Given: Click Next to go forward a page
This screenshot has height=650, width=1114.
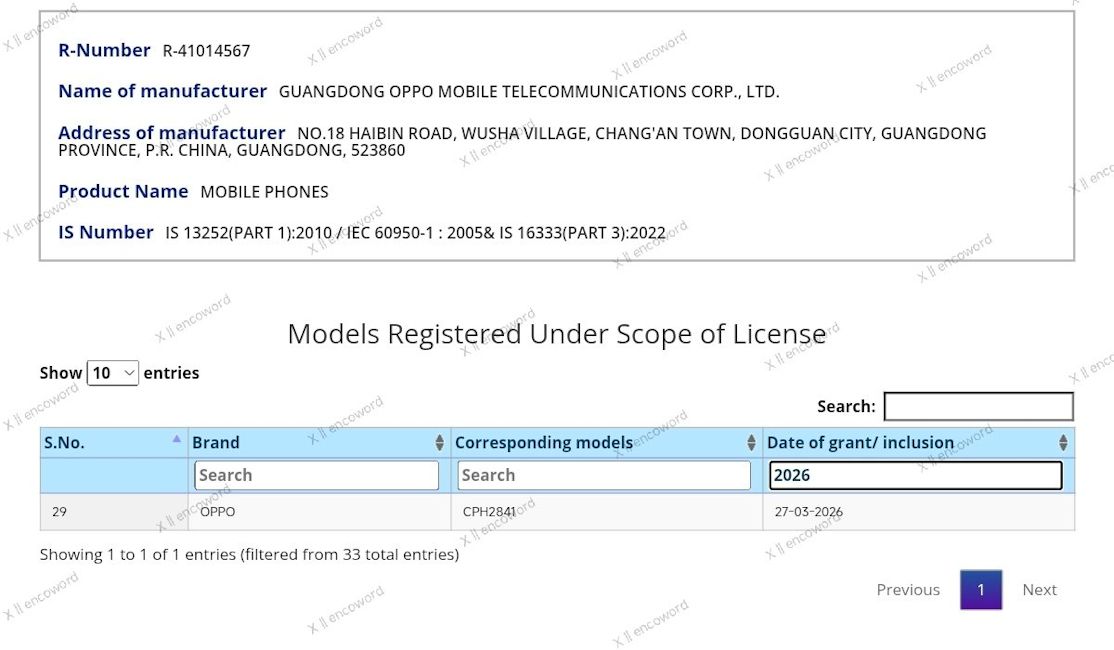Looking at the screenshot, I should (x=1039, y=590).
